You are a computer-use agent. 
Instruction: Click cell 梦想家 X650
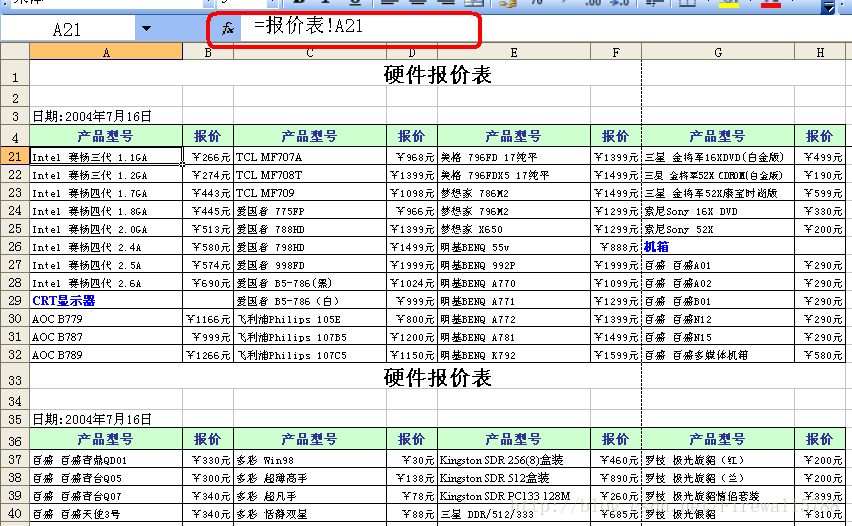(513, 229)
